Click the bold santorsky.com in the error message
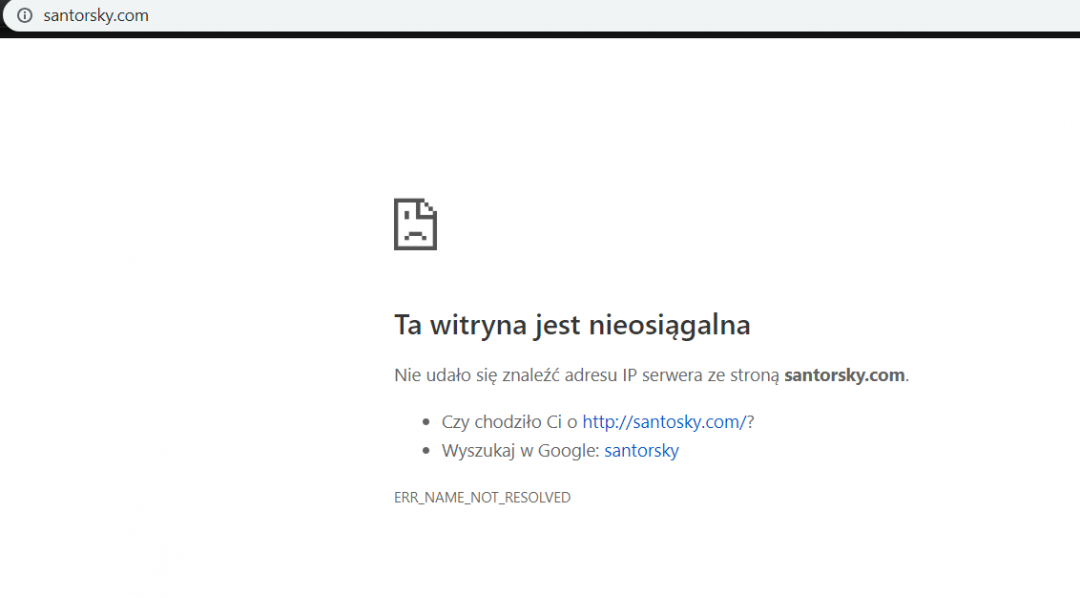Image resolution: width=1080 pixels, height=598 pixels. (x=843, y=374)
